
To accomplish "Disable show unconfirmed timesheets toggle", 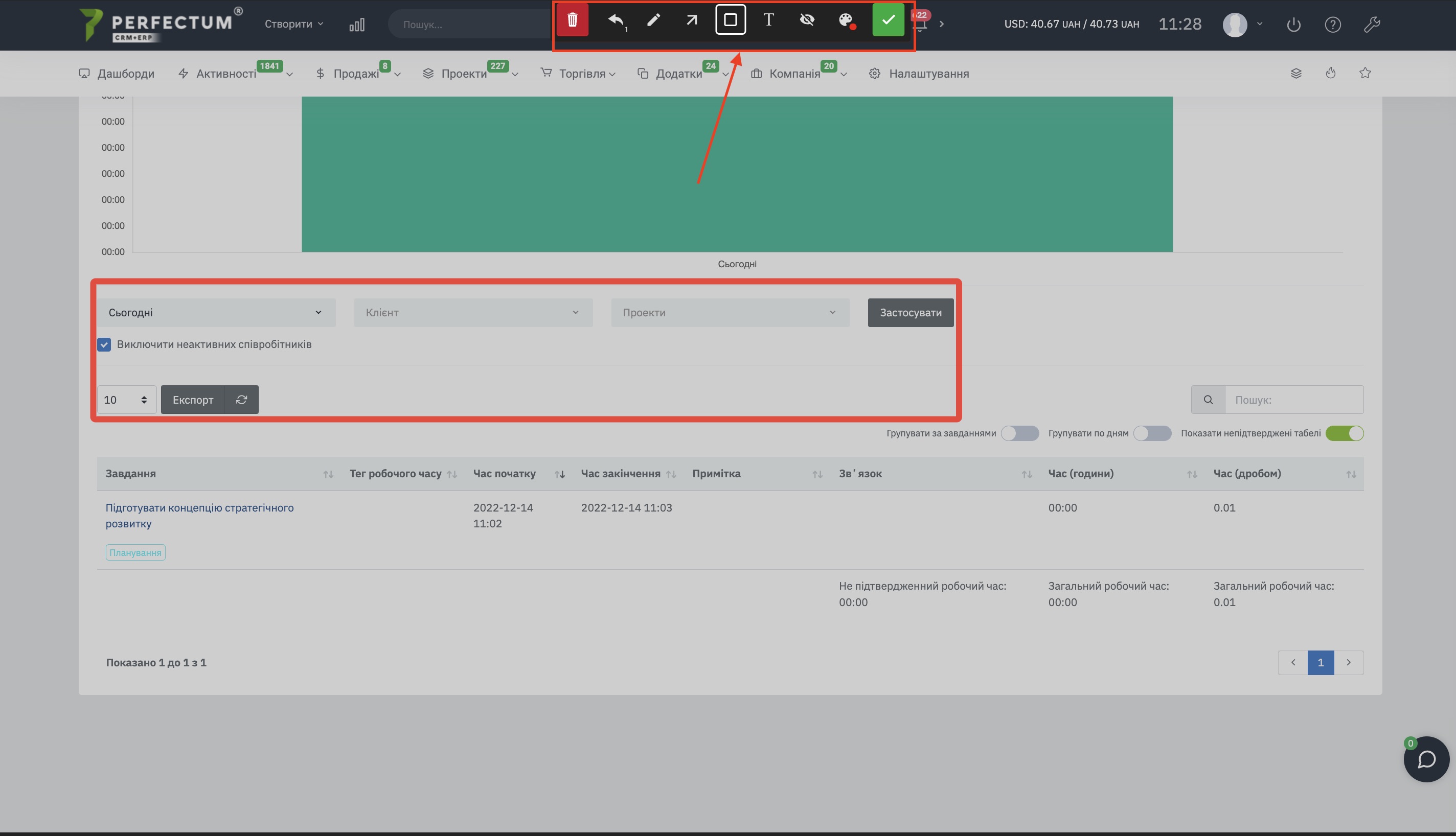I will click(1344, 433).
